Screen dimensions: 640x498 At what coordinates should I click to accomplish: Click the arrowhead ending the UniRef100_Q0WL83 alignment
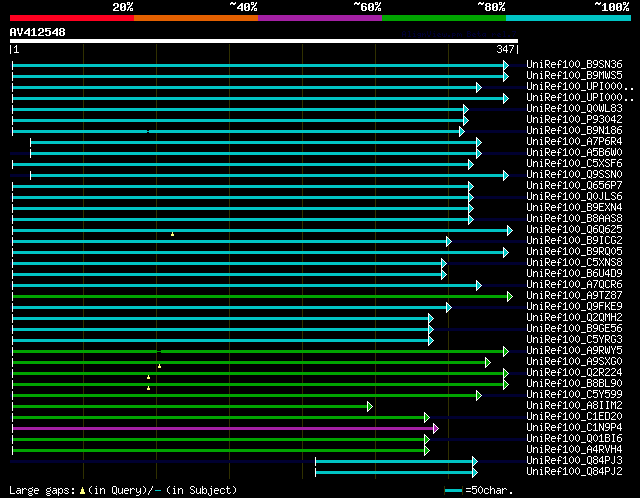(466, 109)
